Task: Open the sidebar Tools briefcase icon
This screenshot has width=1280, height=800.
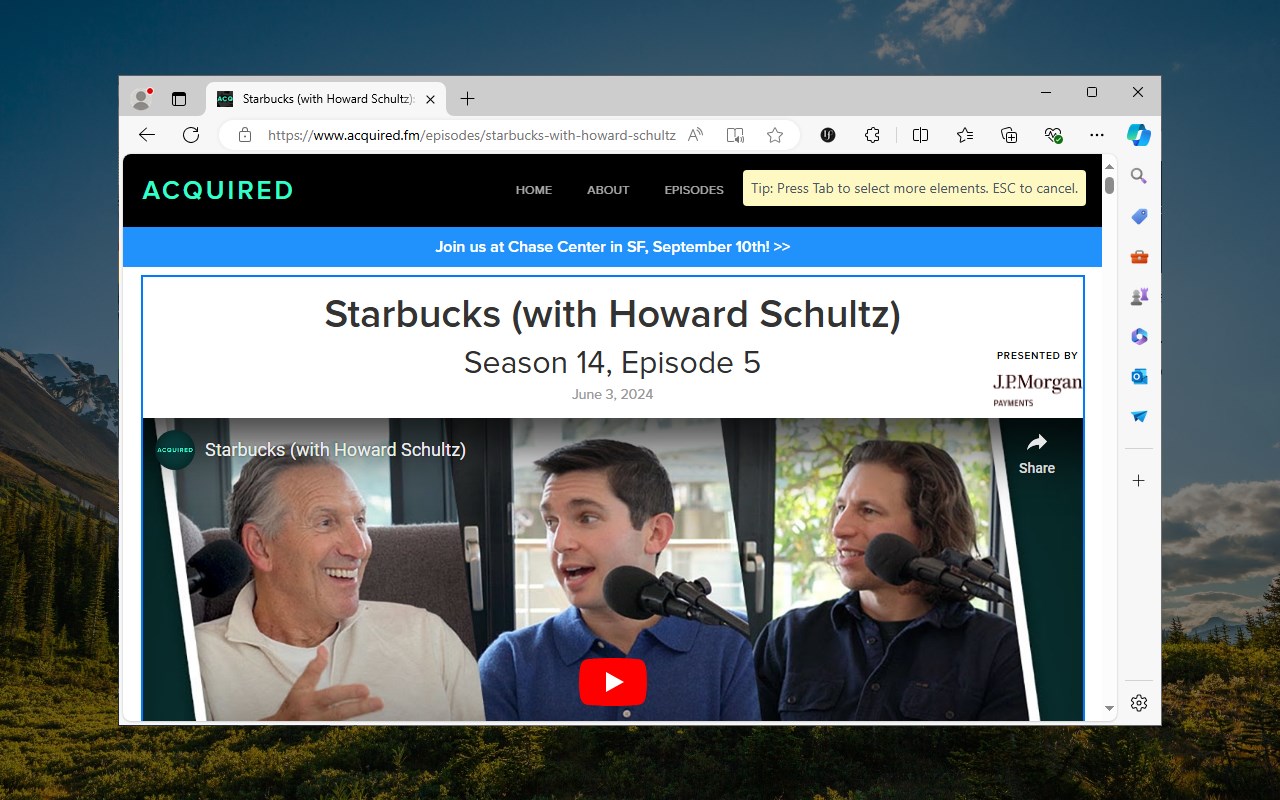Action: (x=1139, y=257)
